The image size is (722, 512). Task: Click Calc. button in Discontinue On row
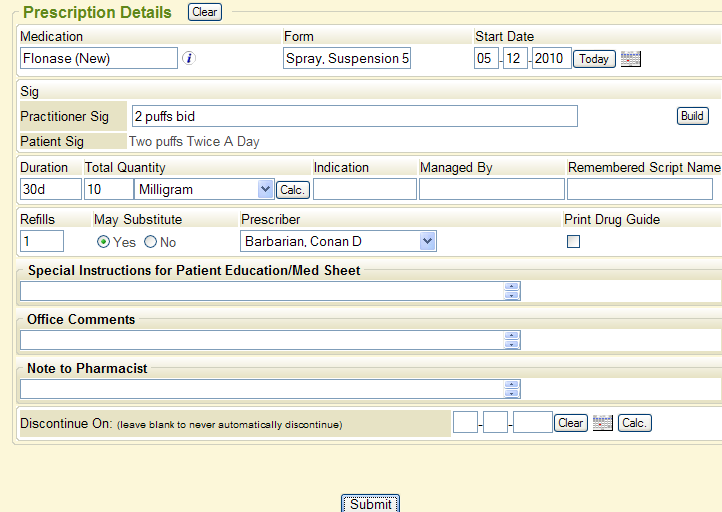[x=634, y=423]
